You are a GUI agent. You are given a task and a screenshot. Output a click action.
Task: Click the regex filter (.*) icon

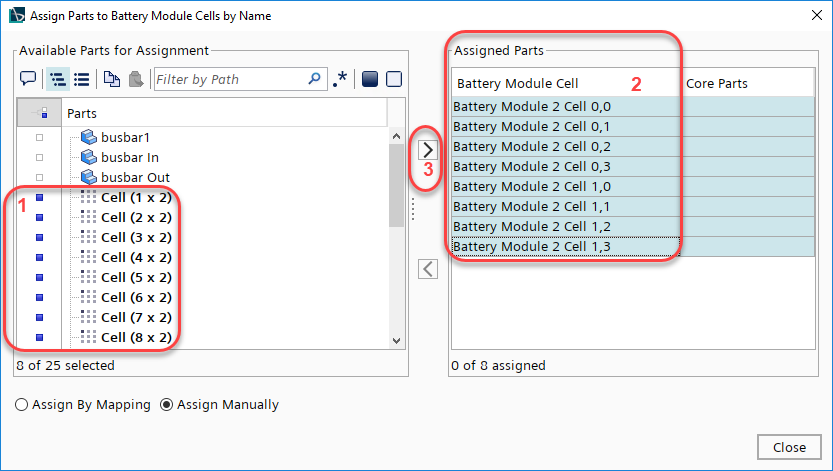click(x=341, y=79)
